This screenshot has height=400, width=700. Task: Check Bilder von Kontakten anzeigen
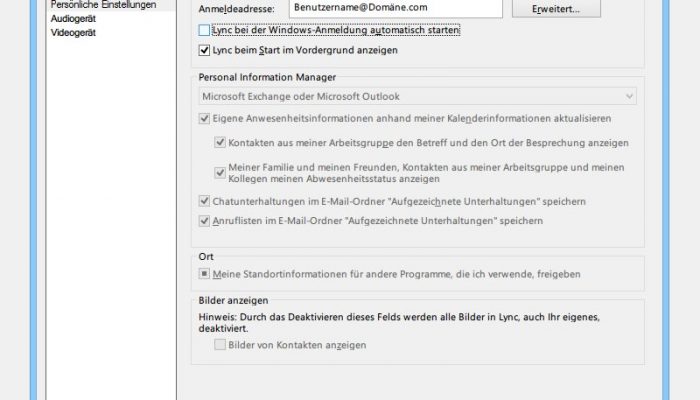(220, 345)
